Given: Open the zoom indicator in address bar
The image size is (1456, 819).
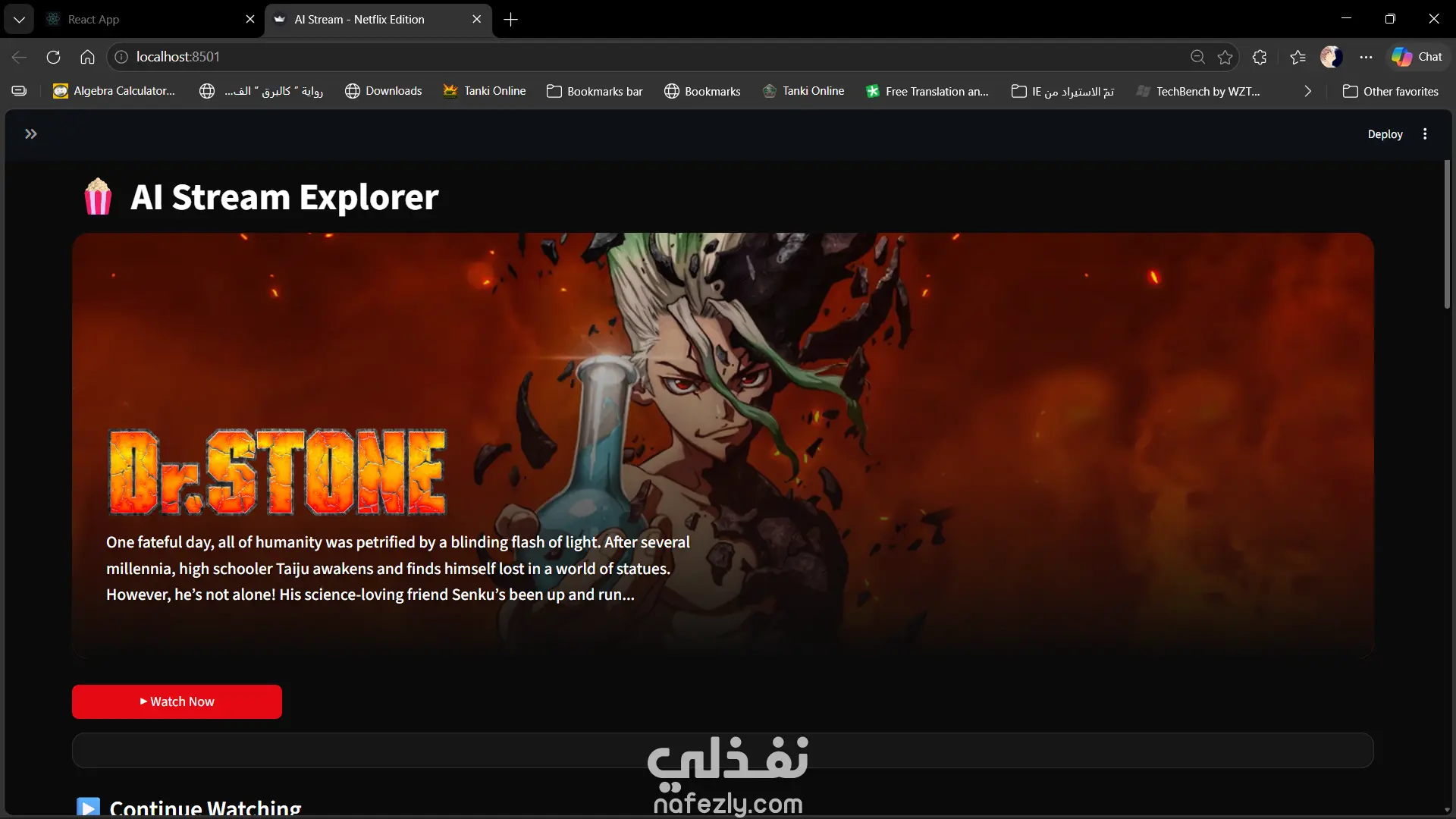Looking at the screenshot, I should 1197,57.
